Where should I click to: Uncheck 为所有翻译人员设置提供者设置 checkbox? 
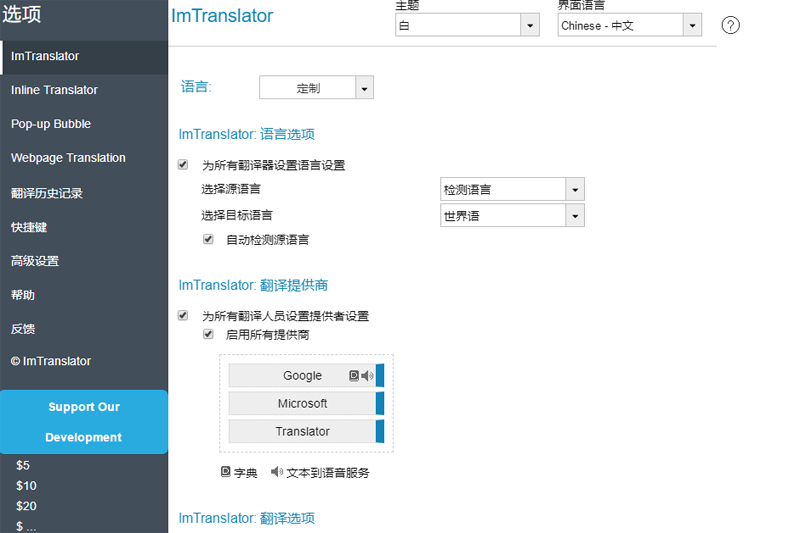[183, 315]
